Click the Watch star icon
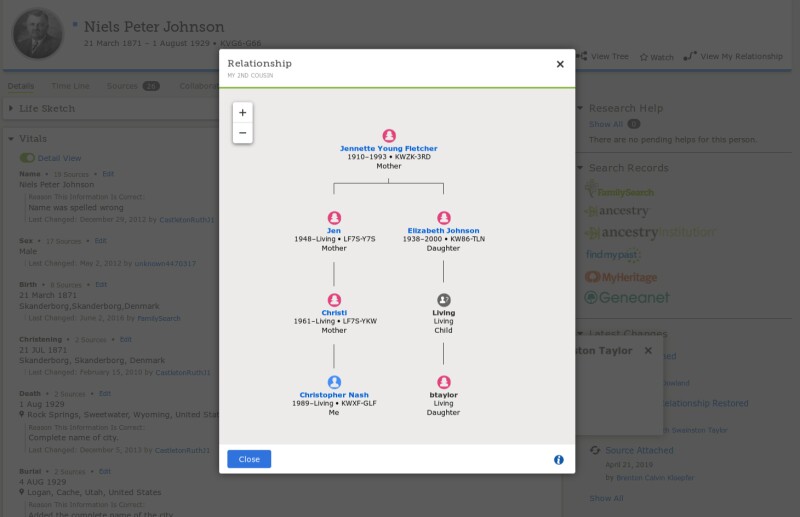Screen dimensions: 800x517 point(644,57)
